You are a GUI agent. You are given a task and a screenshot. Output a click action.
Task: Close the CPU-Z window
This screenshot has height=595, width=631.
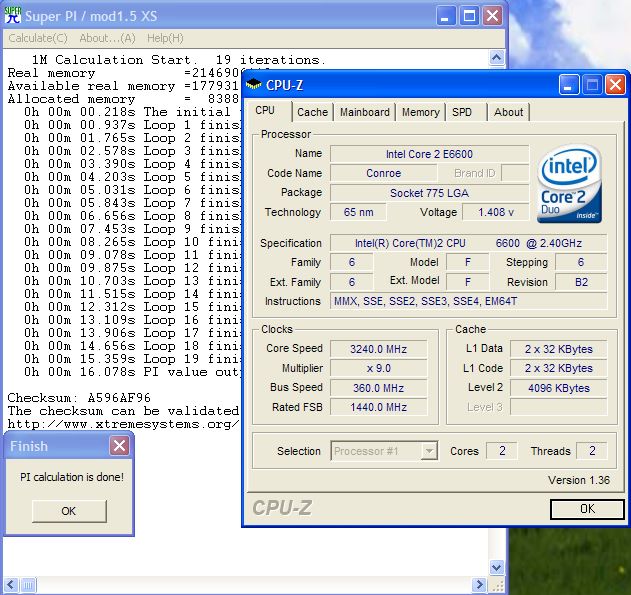(615, 85)
